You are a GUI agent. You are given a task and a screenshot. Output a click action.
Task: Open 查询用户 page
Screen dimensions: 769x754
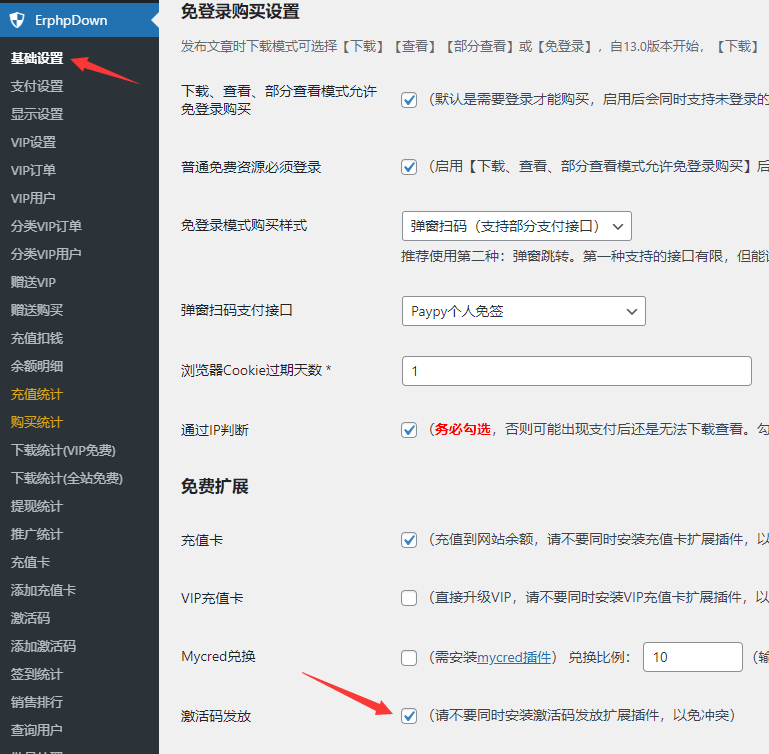click(37, 729)
